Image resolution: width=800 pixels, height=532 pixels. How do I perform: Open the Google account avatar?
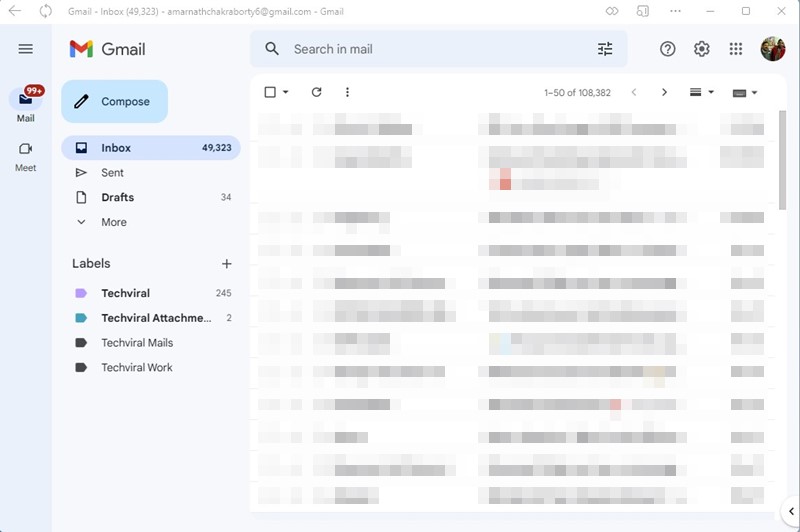click(772, 49)
